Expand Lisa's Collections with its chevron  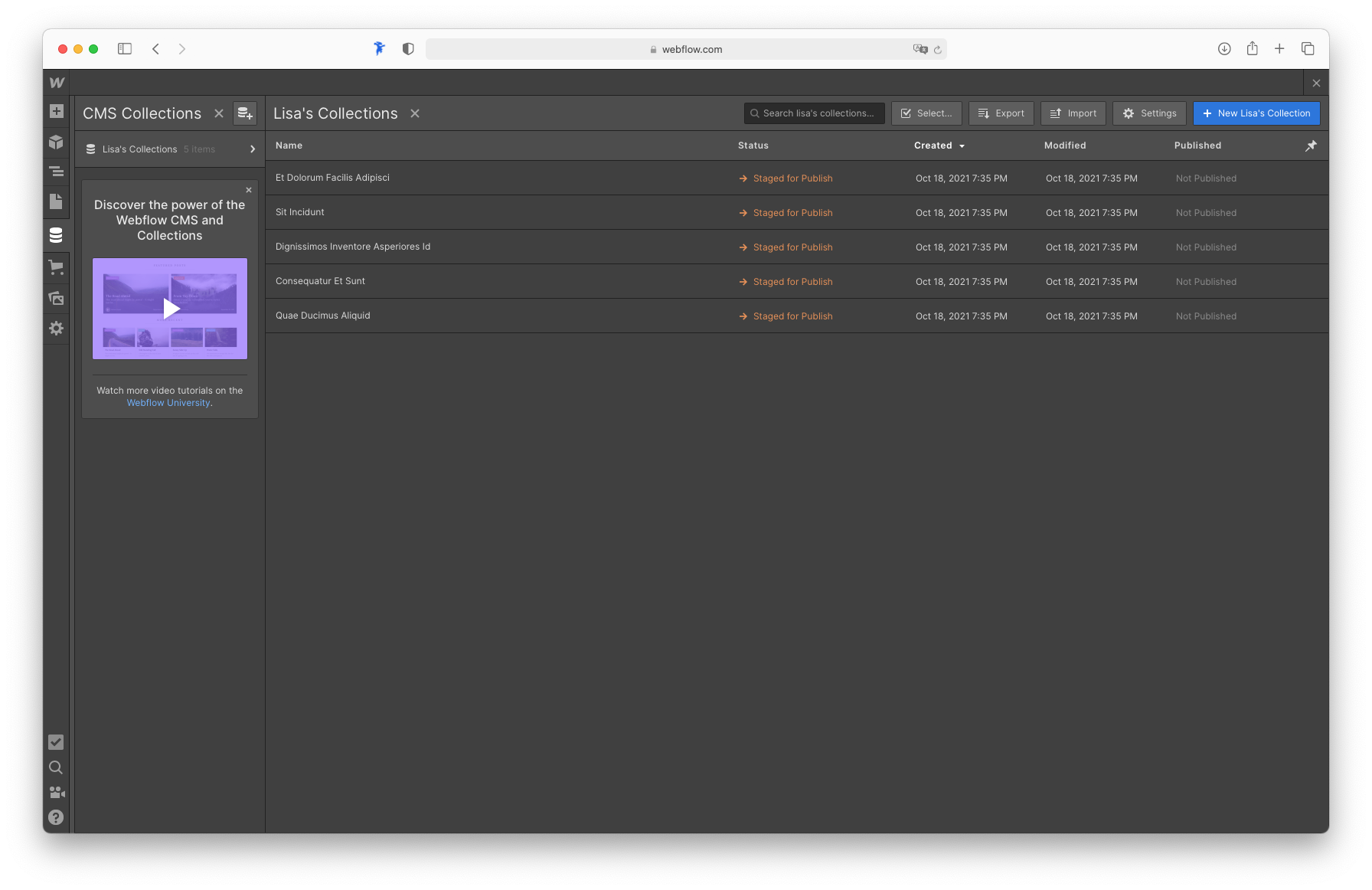(253, 149)
